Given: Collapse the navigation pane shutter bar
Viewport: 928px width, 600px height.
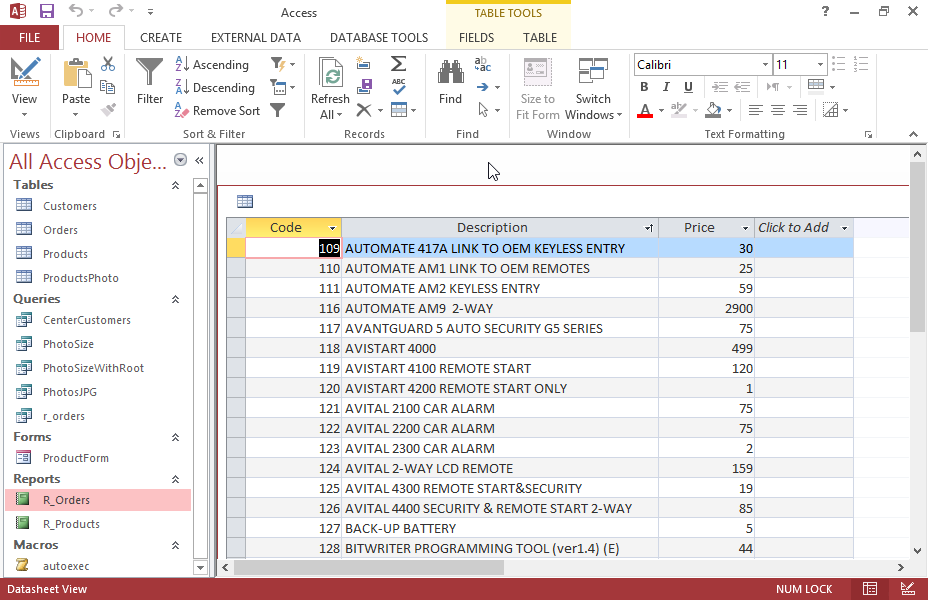Looking at the screenshot, I should pyautogui.click(x=199, y=160).
